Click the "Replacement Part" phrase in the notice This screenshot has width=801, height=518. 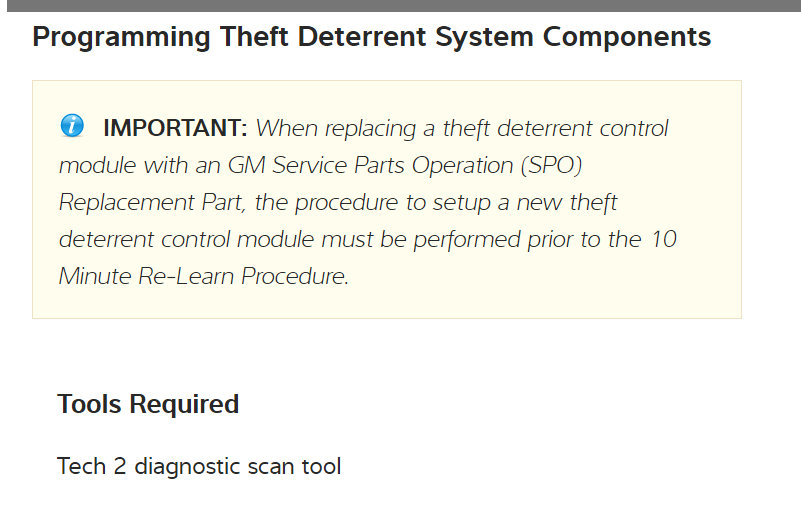[152, 202]
